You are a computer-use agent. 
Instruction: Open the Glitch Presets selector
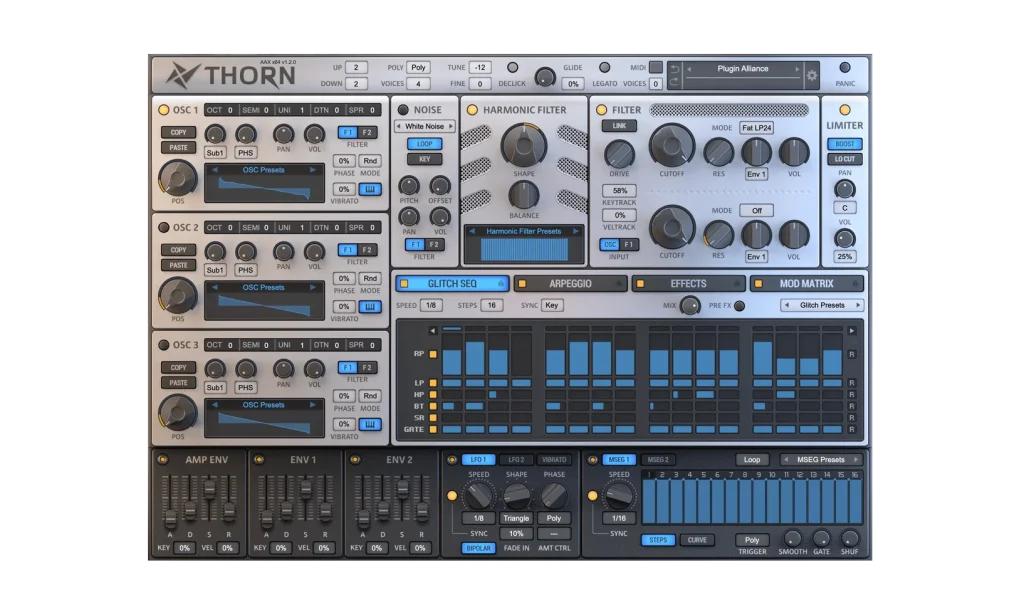822,305
